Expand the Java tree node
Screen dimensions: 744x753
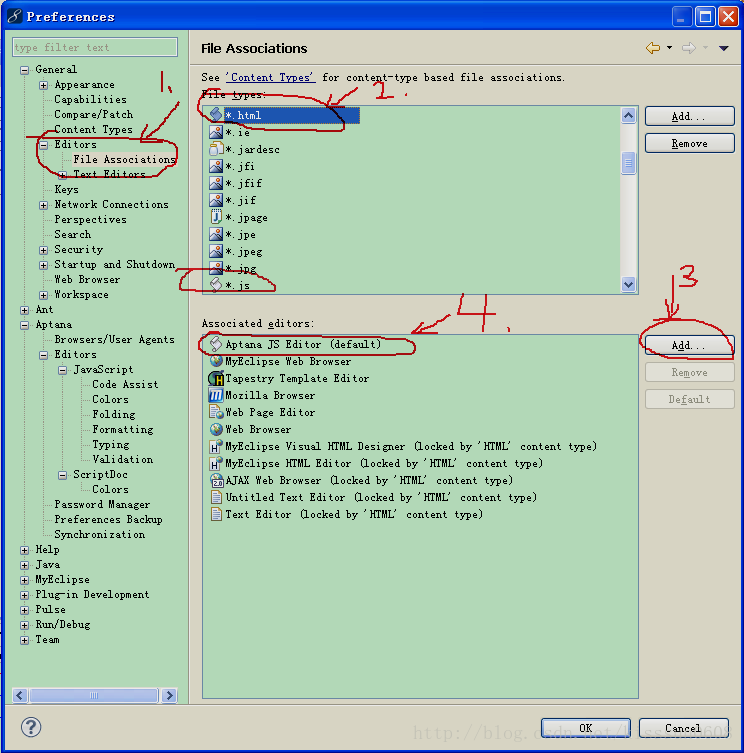(24, 565)
